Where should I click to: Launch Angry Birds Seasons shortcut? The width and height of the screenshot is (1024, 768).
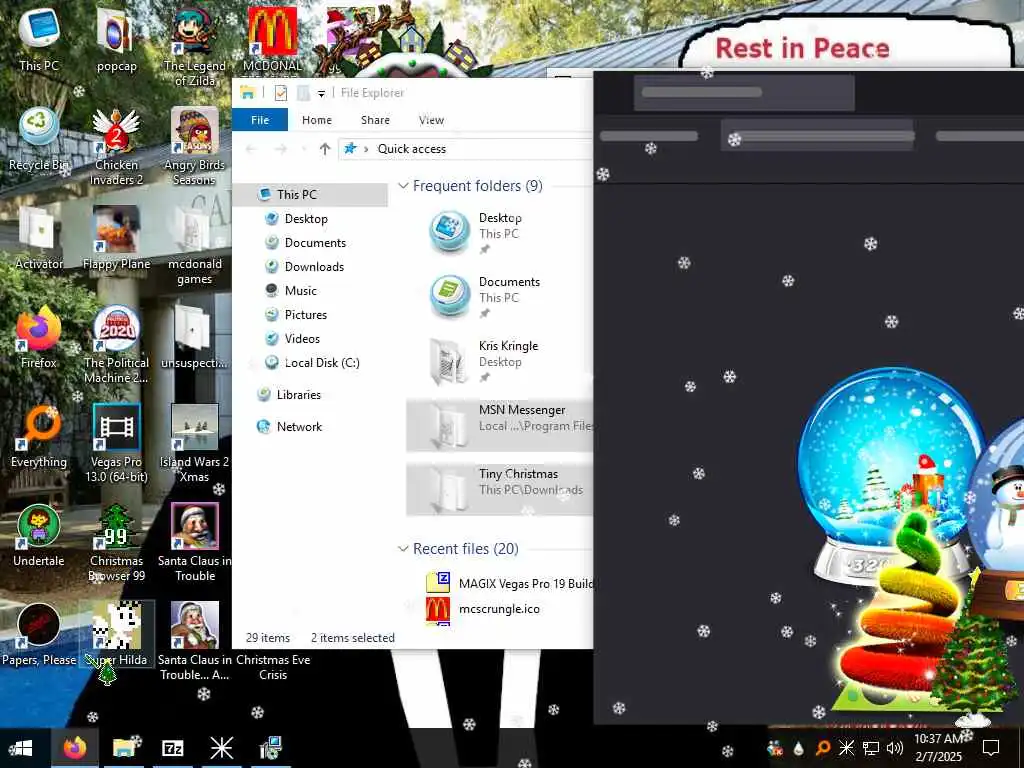click(195, 146)
